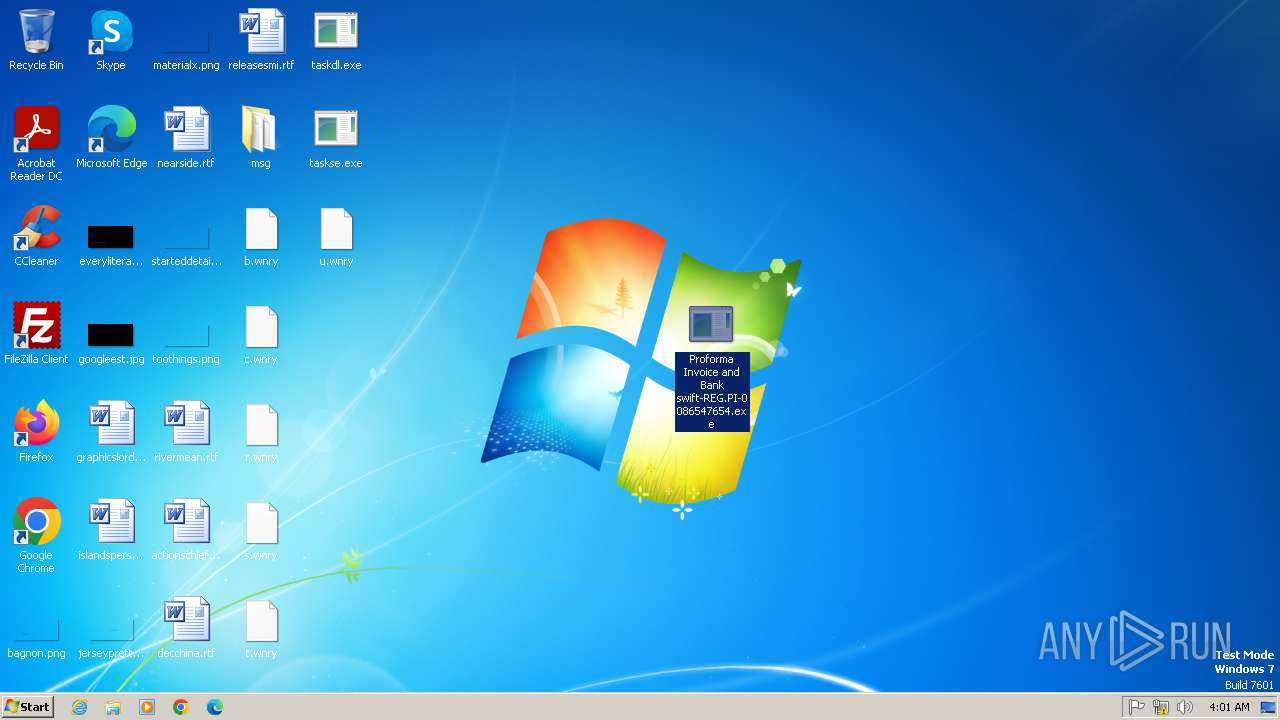Select the materialx.png file

pos(186,40)
